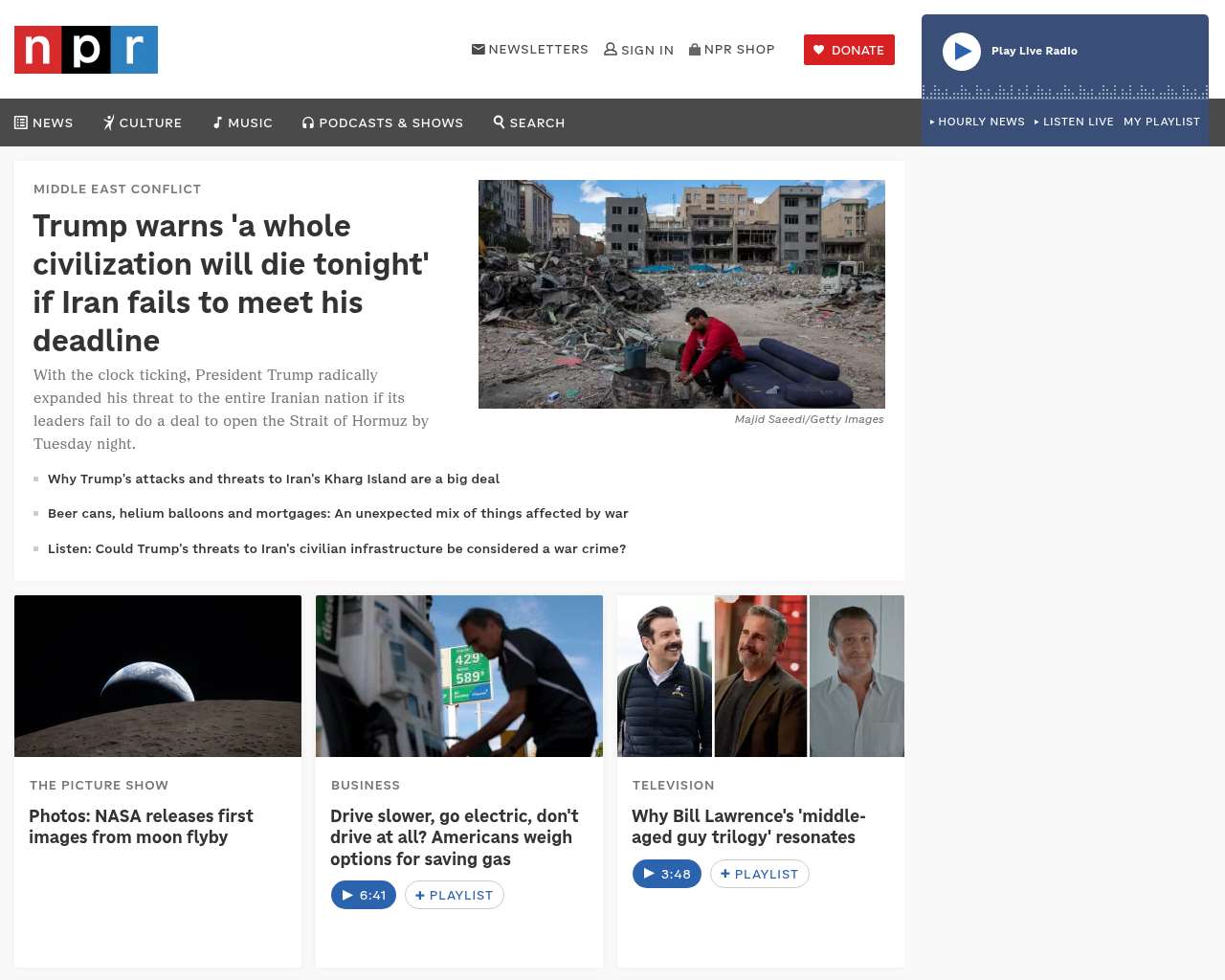Expand the Hourly News stream

[977, 122]
